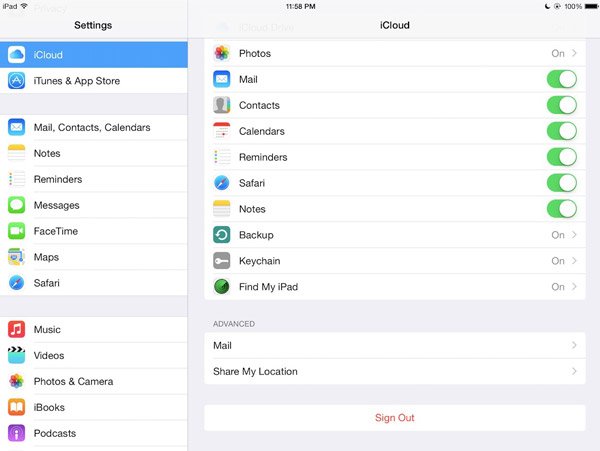This screenshot has width=600, height=451.
Task: Tap the Safari compass icon in sidebar
Action: point(16,283)
